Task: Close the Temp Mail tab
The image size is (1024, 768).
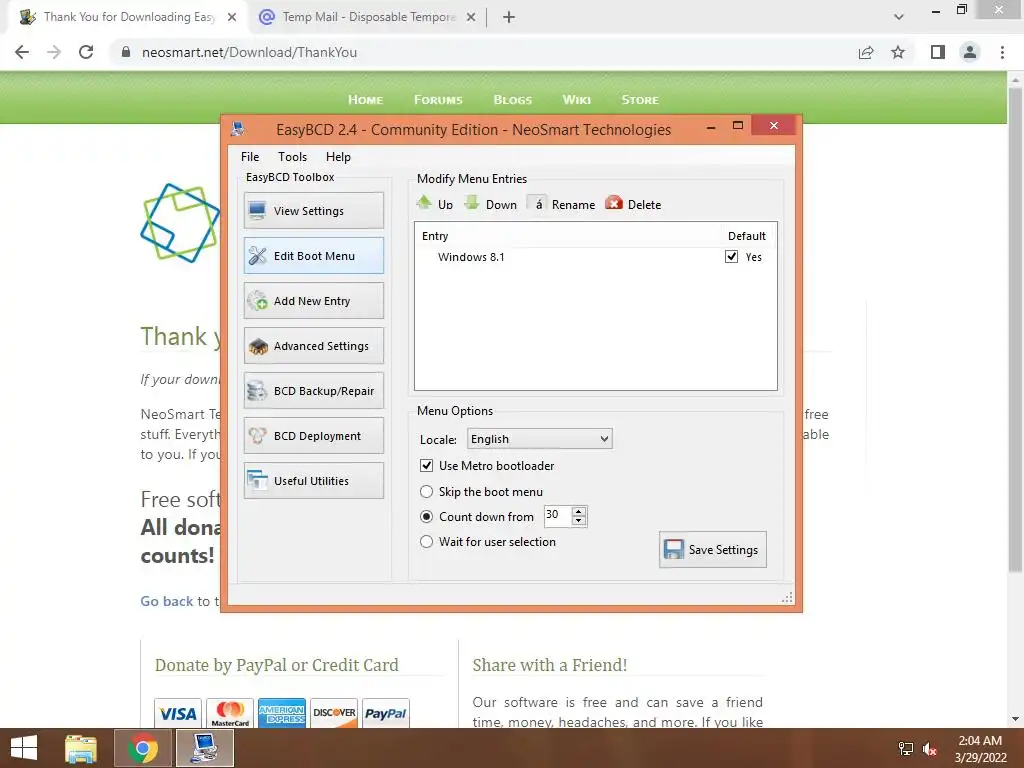Action: tap(471, 17)
